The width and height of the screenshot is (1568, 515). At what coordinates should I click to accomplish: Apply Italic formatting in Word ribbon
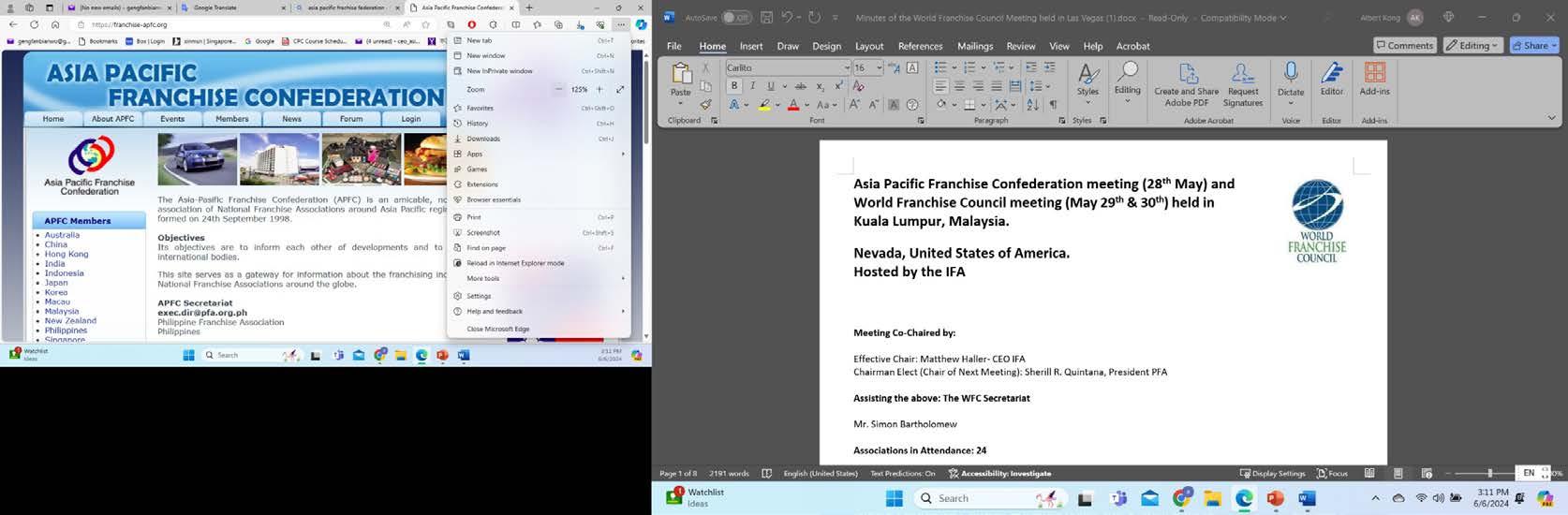click(x=752, y=85)
